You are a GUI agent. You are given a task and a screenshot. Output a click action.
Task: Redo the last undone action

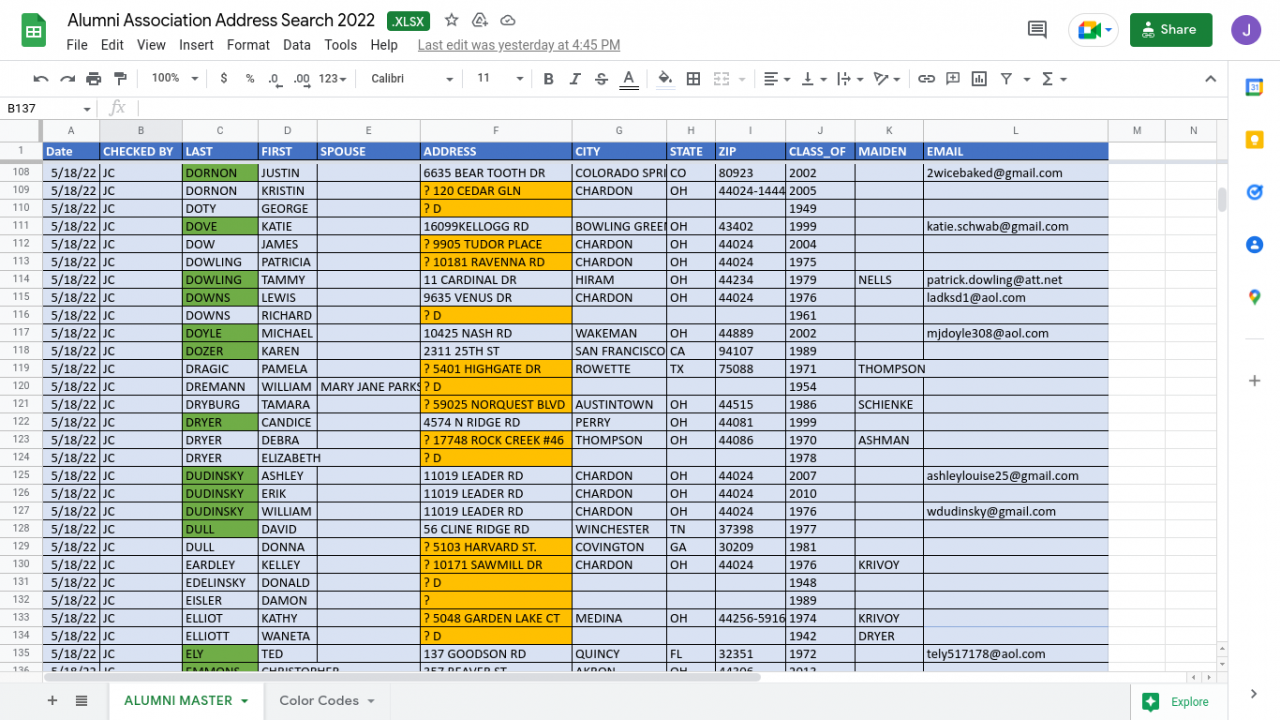pos(67,79)
